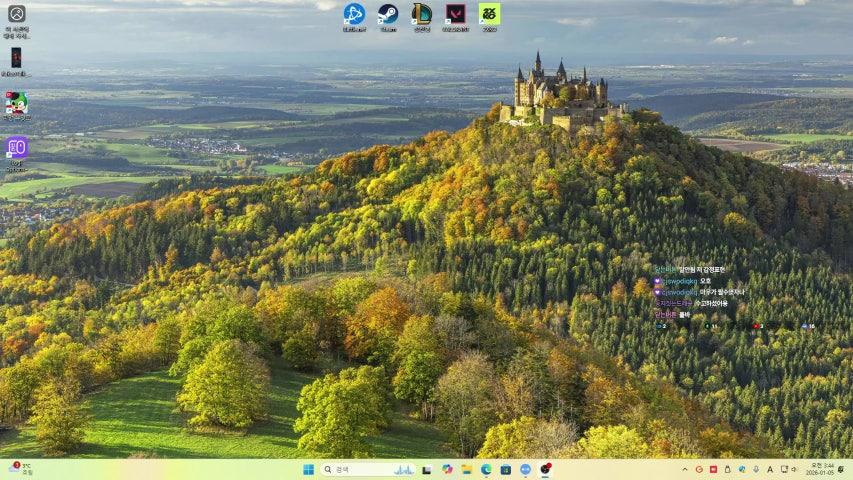
Task: Open File Explorer from the taskbar
Action: click(x=466, y=469)
